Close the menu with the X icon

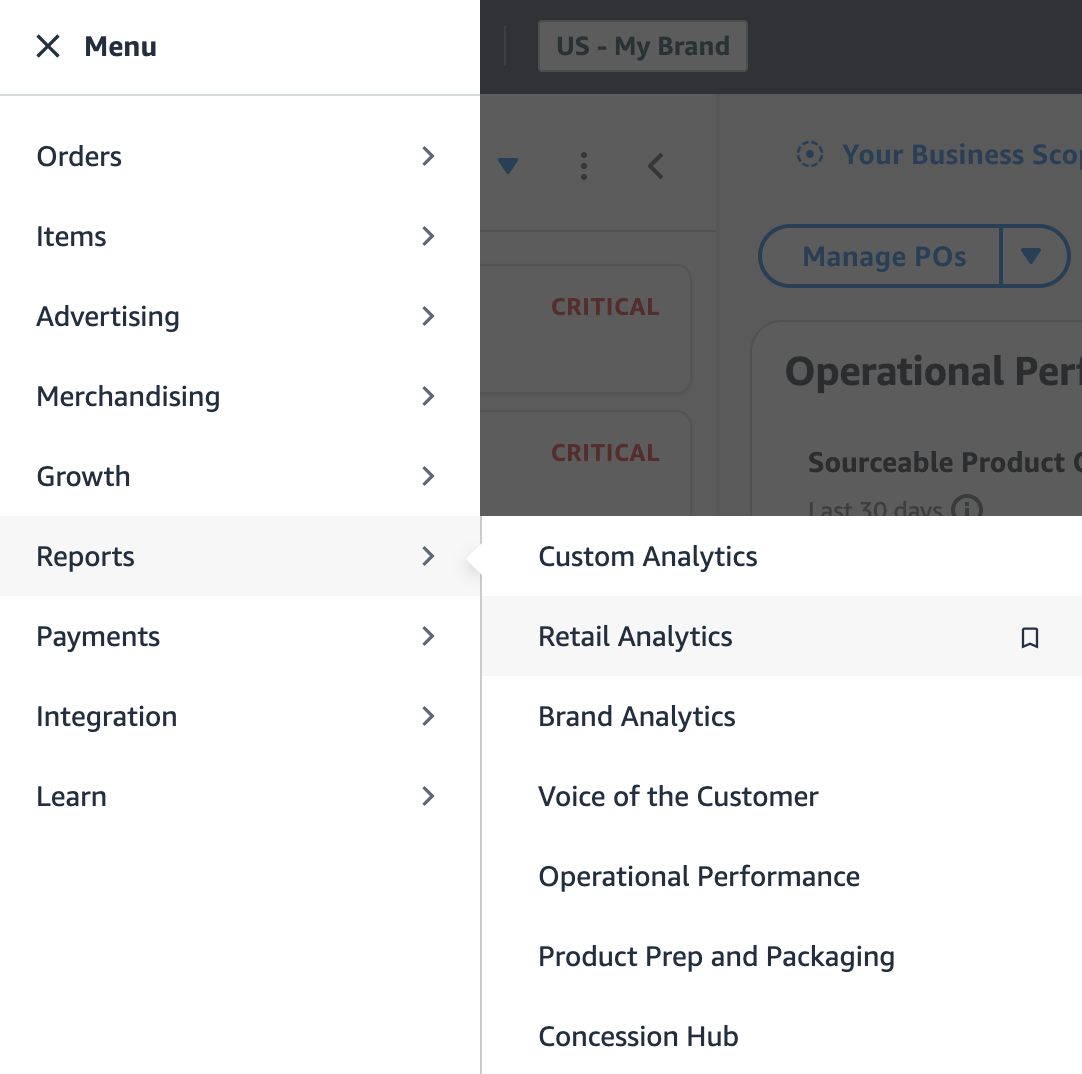click(48, 47)
